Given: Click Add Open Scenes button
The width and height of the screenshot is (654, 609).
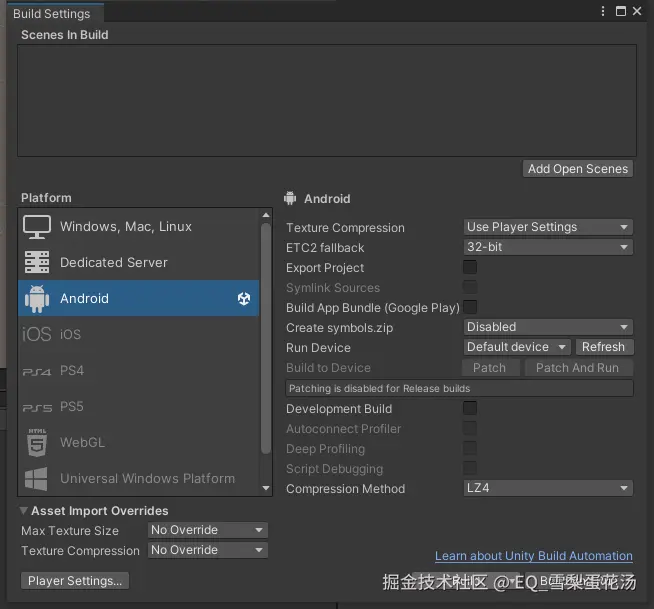Looking at the screenshot, I should [578, 169].
